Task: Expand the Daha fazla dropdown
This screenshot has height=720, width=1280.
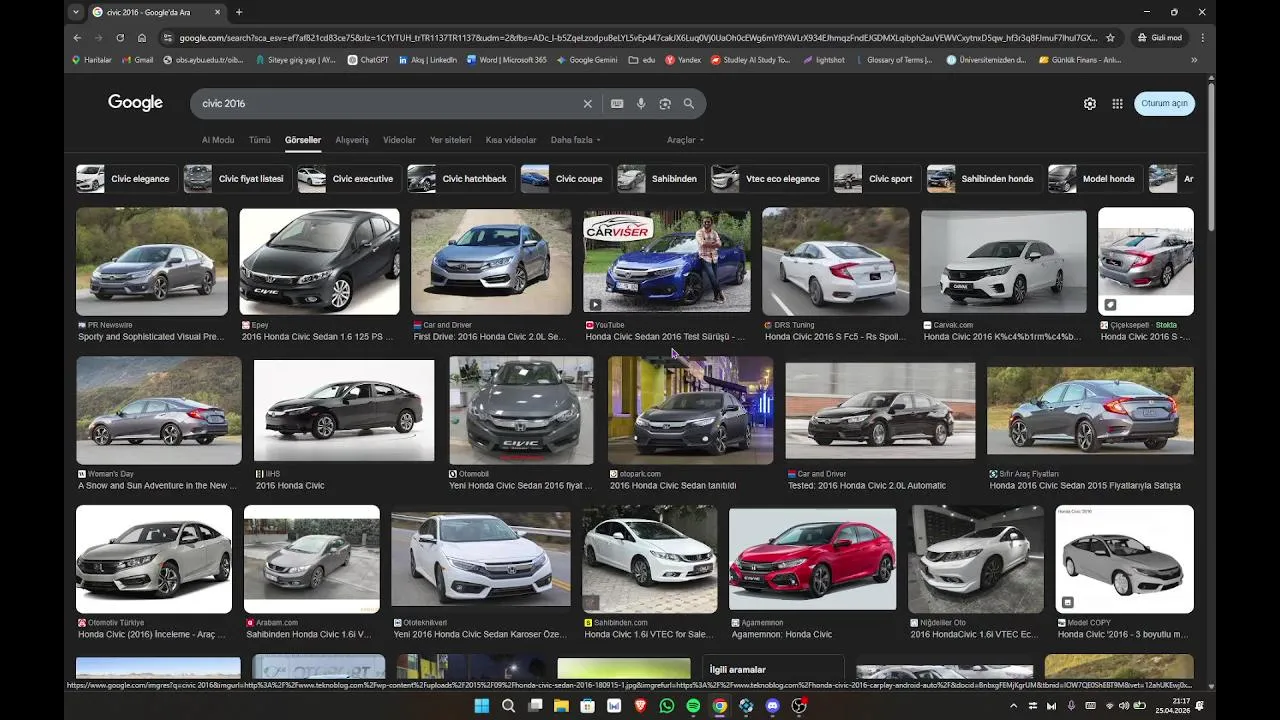Action: [576, 140]
